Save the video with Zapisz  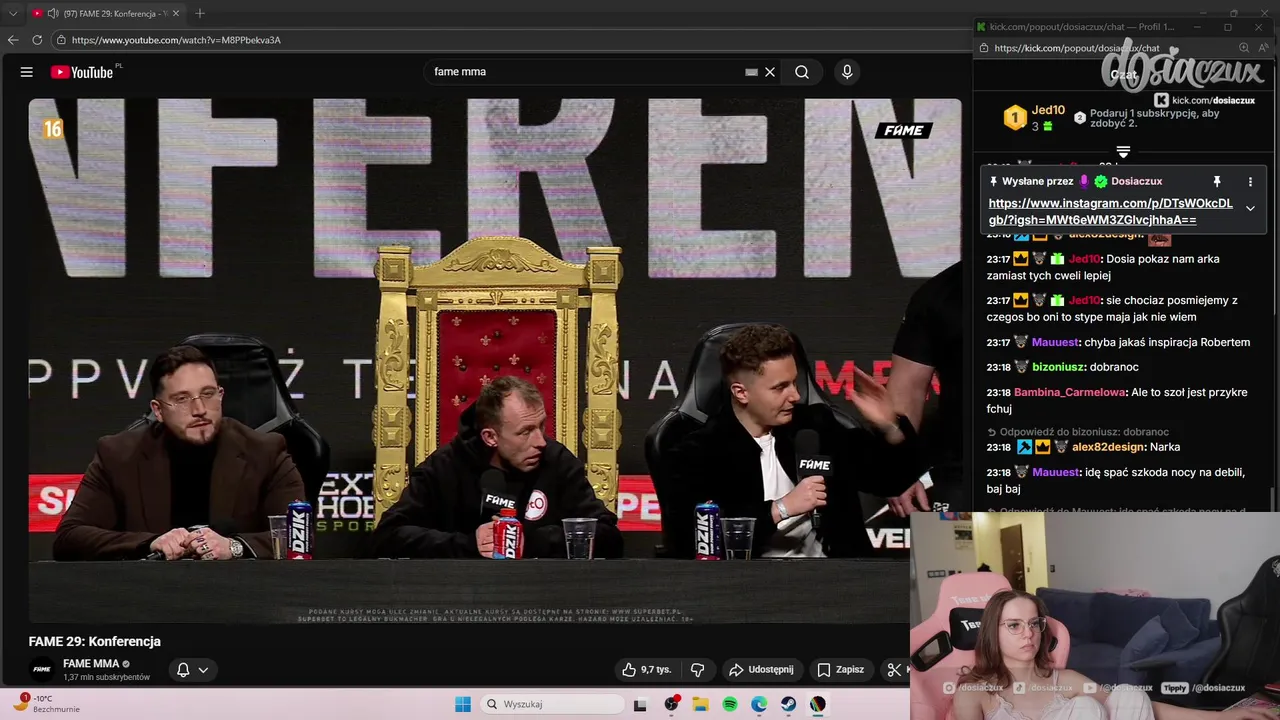tap(840, 670)
